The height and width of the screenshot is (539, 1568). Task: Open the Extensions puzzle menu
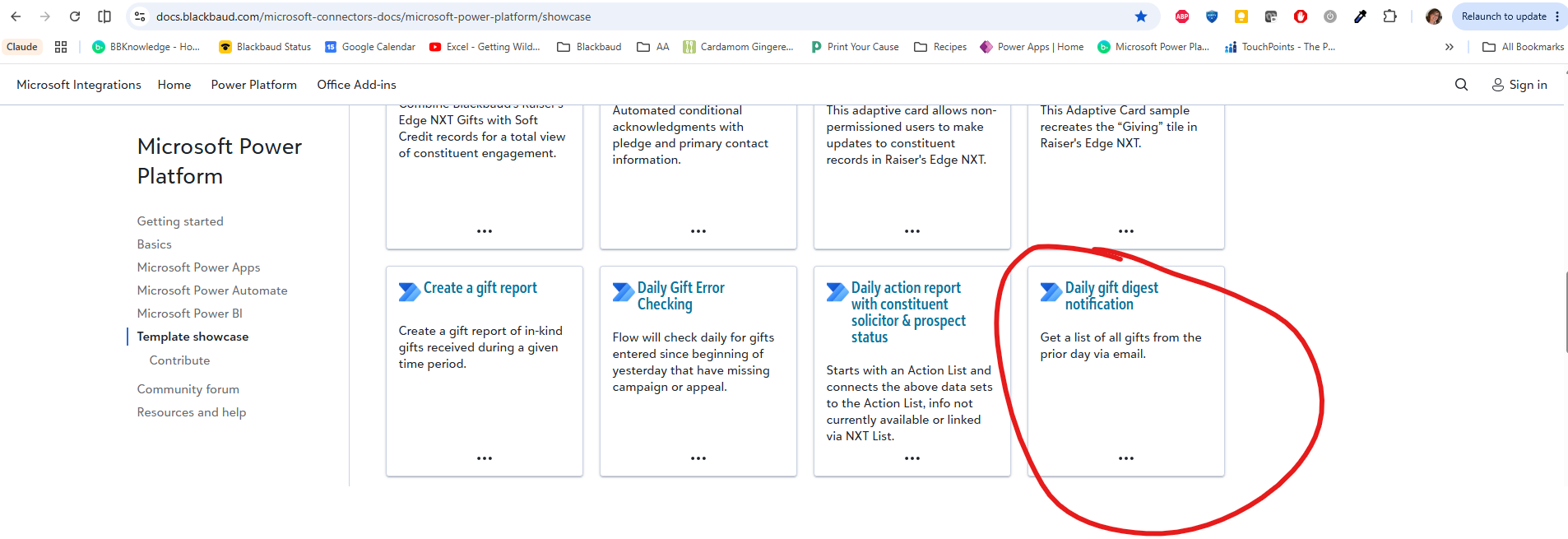1389,16
